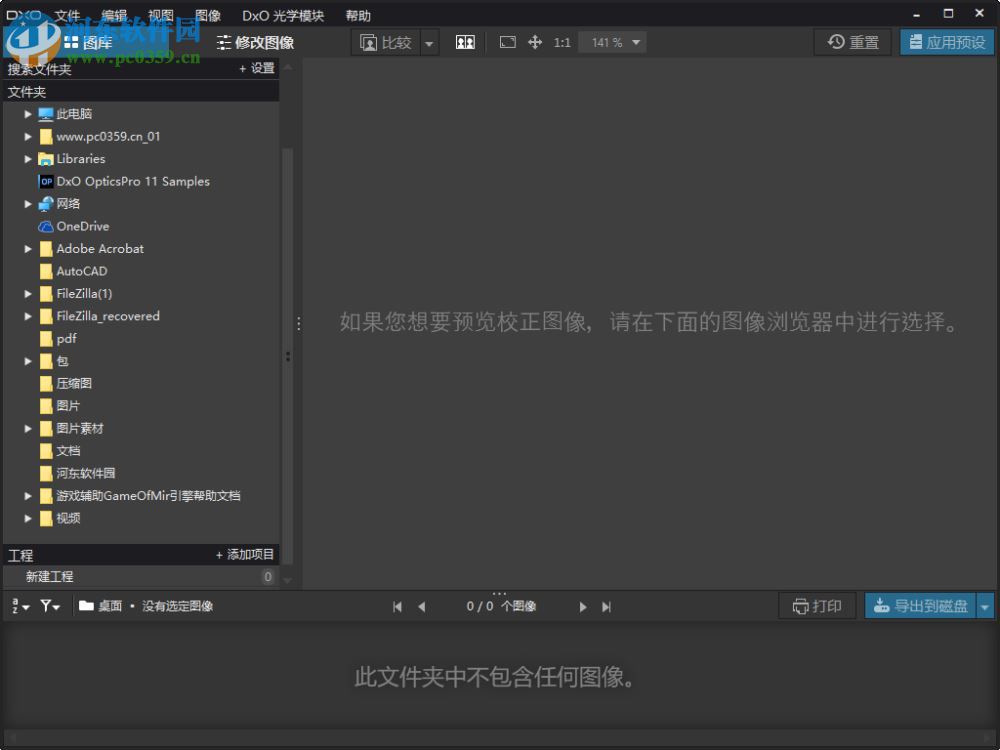Click the side-by-side comparison view icon

pos(465,42)
